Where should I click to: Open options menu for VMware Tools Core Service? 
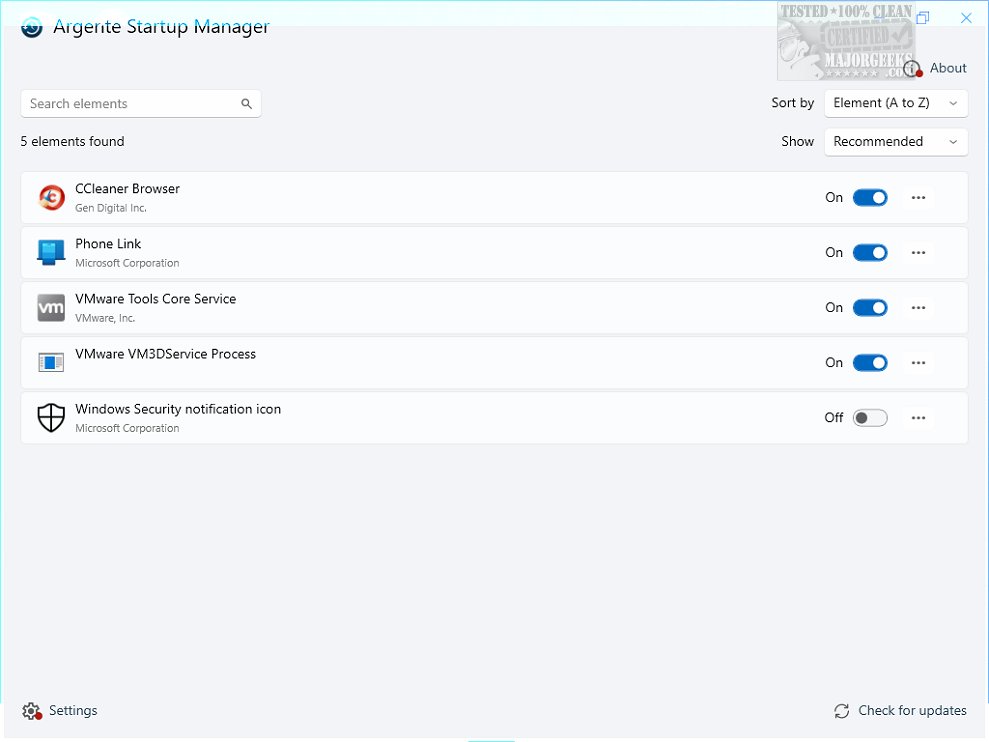[x=918, y=307]
